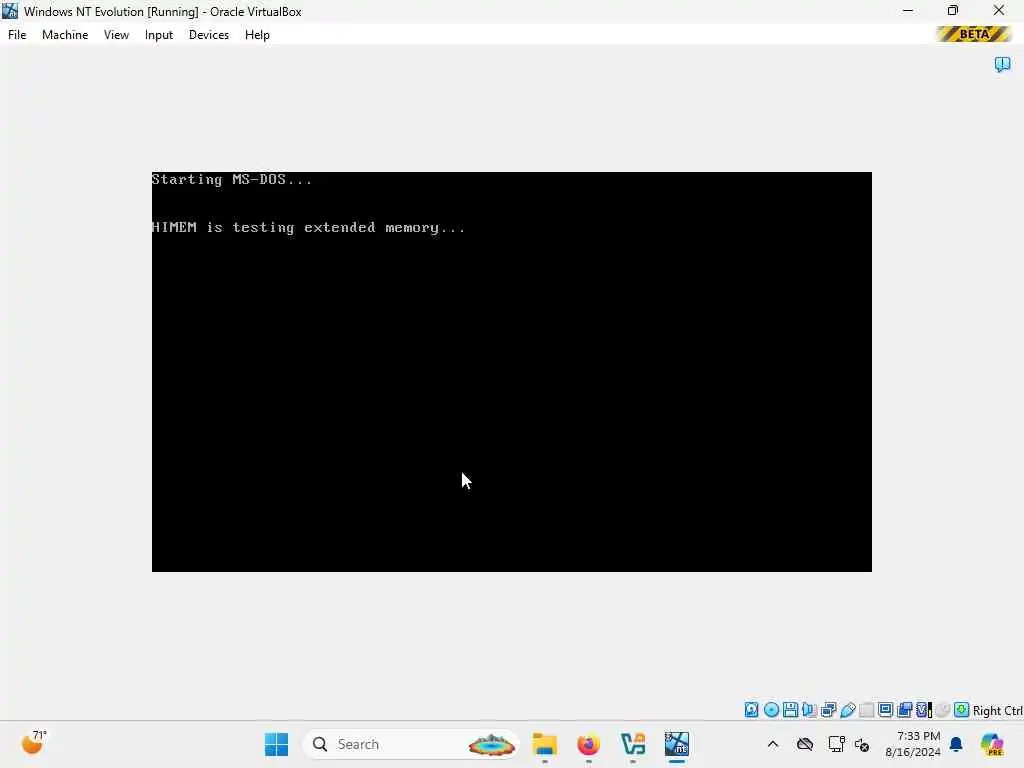The image size is (1024, 768).
Task: Show hidden system tray icons
Action: (773, 744)
